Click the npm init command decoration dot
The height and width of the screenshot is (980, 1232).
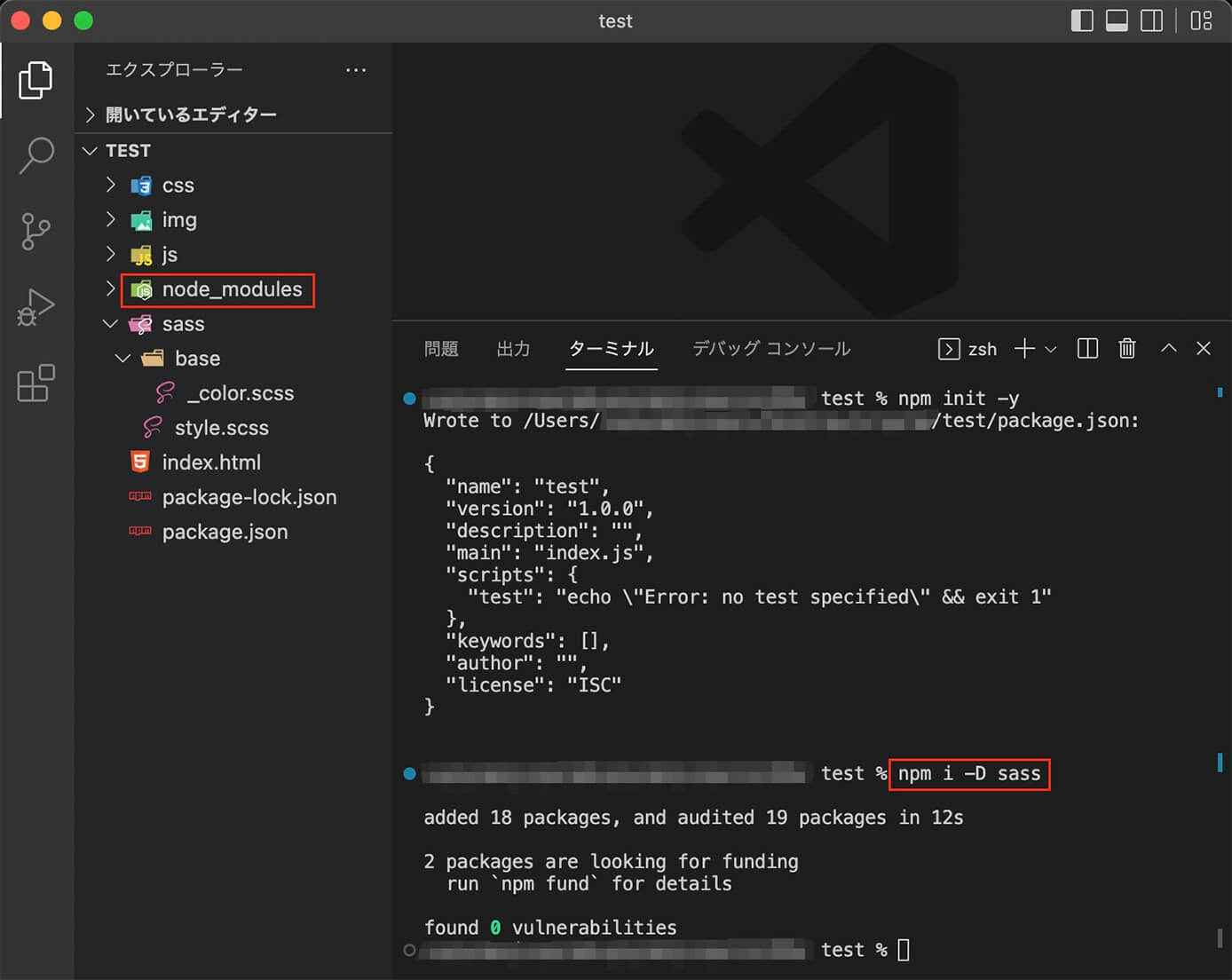point(409,399)
